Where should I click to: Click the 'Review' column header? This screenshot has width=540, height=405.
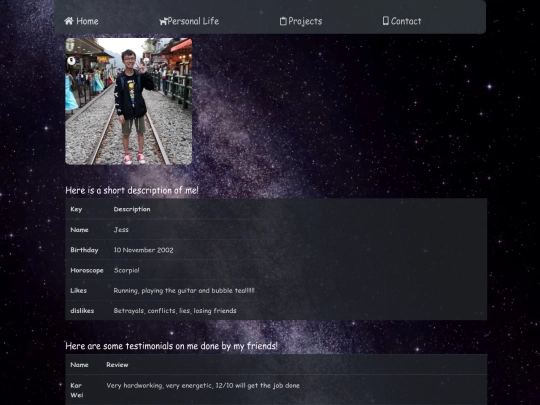117,365
